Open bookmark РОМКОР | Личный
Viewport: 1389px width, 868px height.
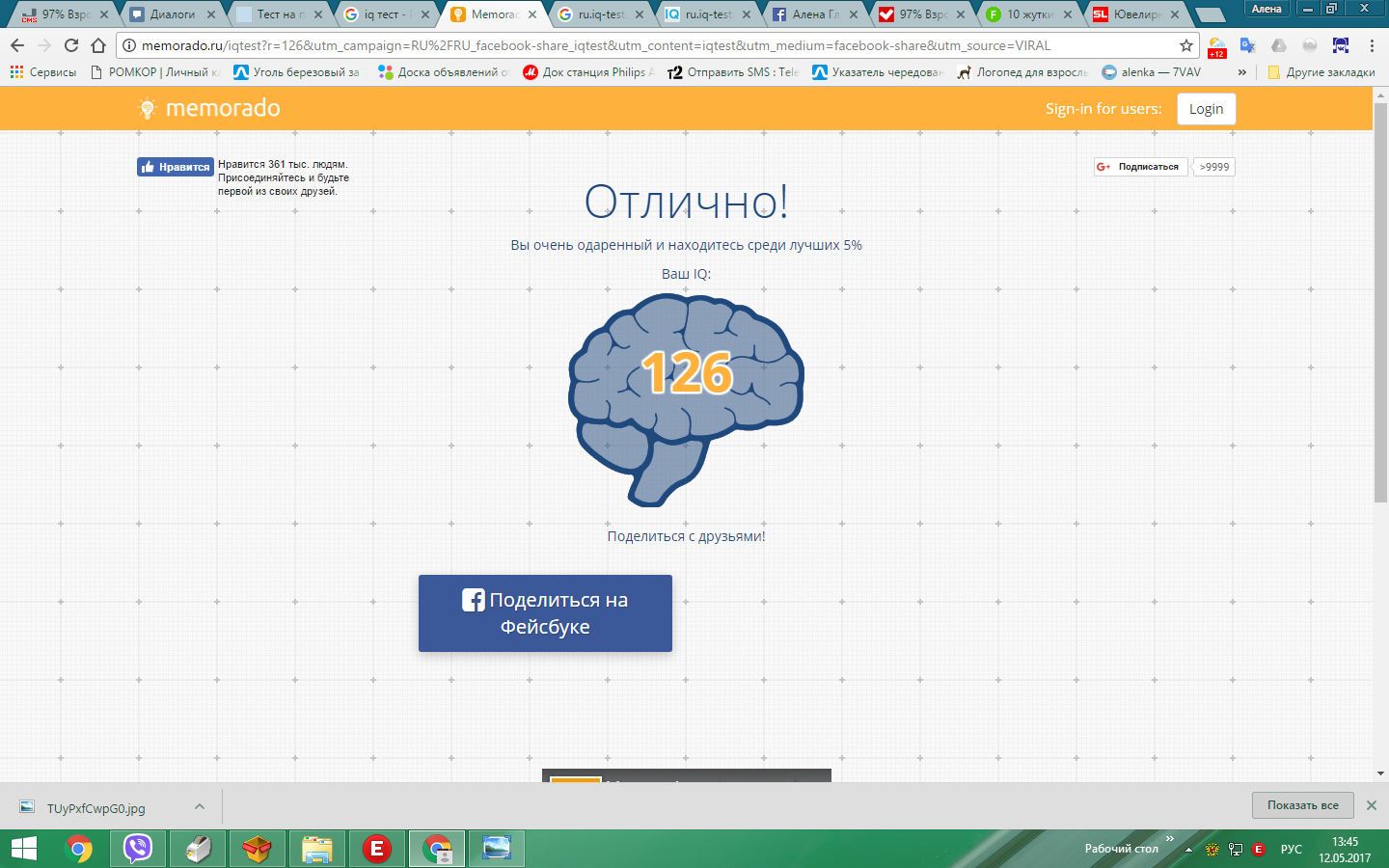tap(154, 72)
